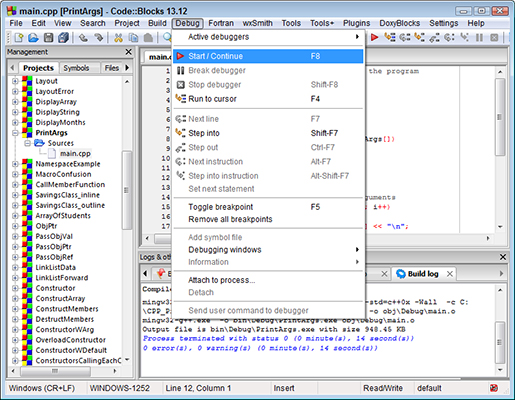Choose Toggle breakpoint menu entry
Viewport: 515px width, 400px height.
click(x=268, y=207)
